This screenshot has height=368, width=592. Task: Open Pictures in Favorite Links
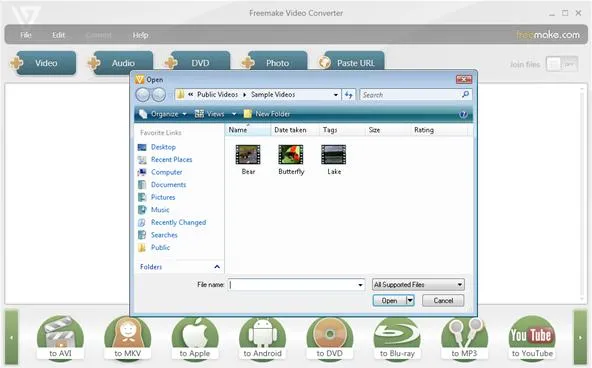click(x=163, y=197)
